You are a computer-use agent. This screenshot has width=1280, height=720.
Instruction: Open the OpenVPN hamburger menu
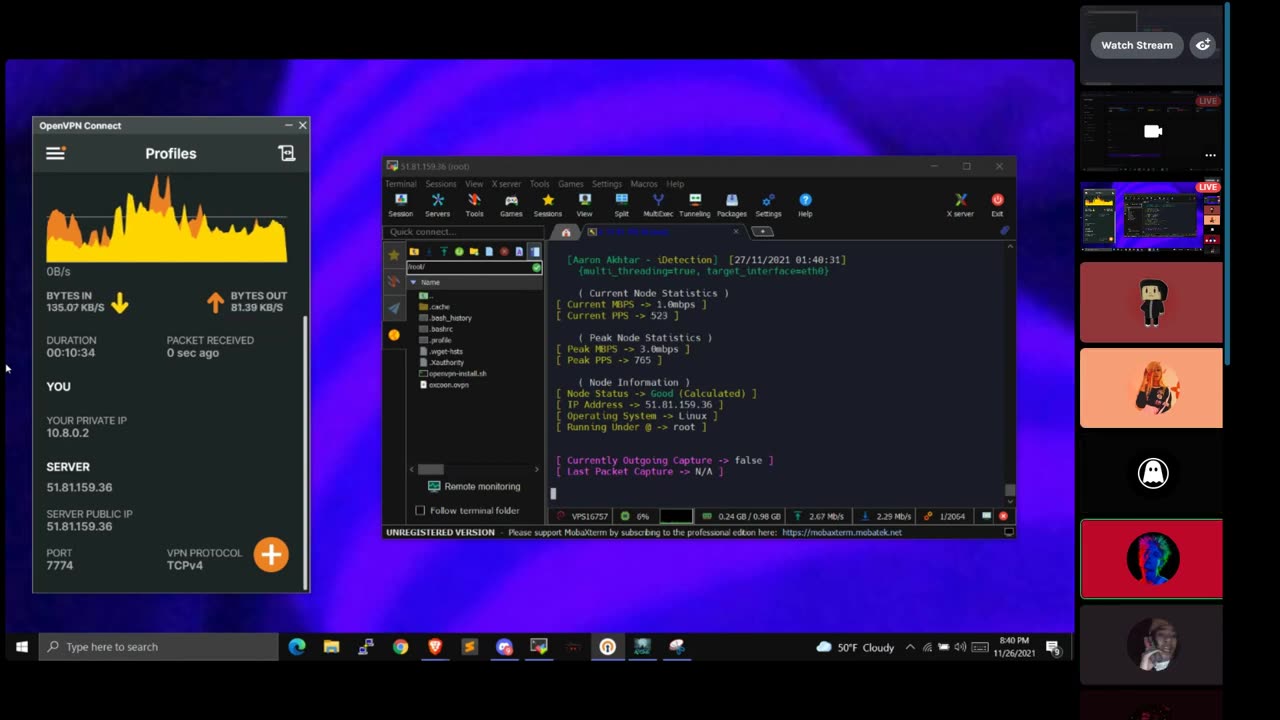tap(56, 153)
